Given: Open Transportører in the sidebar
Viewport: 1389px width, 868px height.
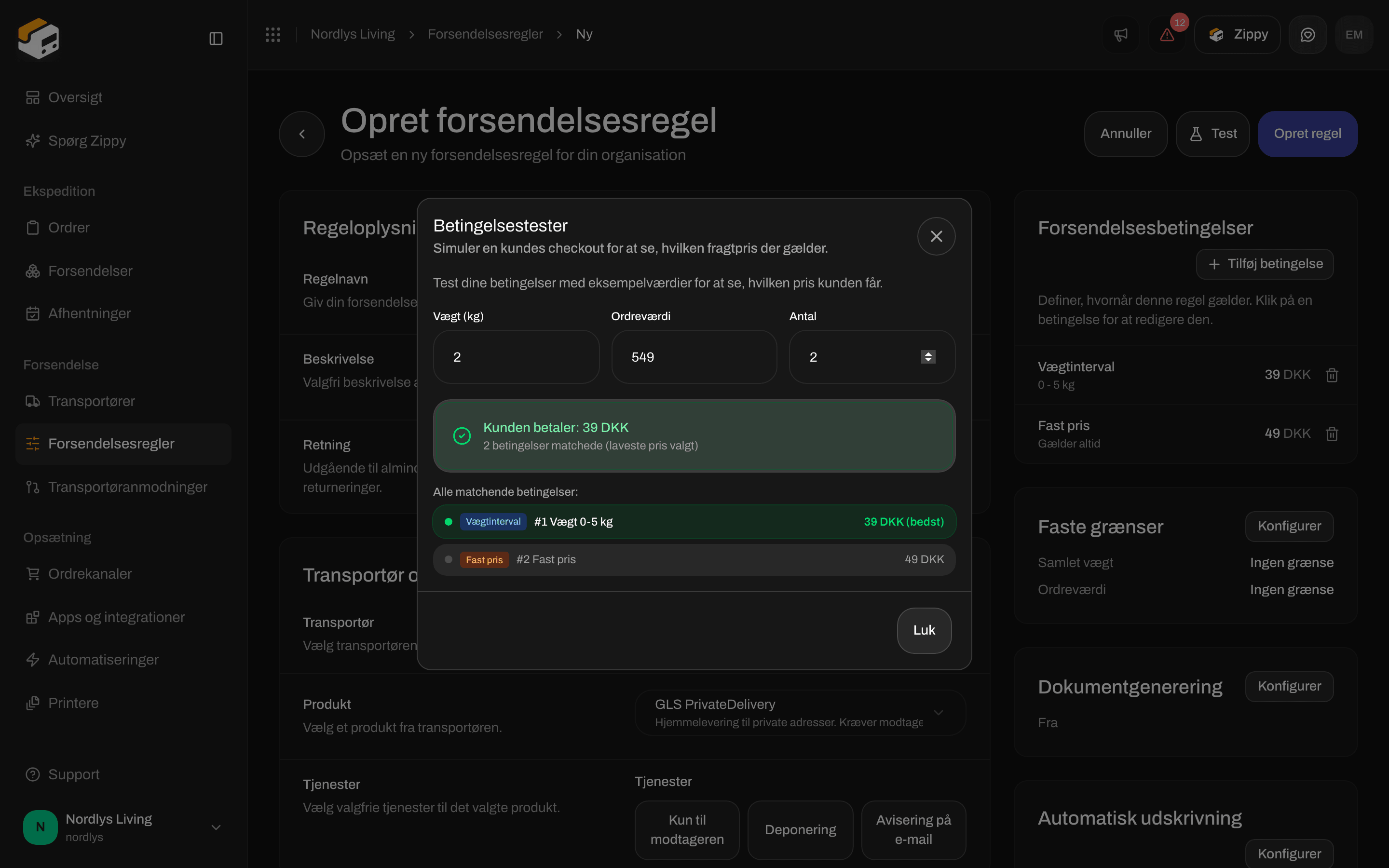Looking at the screenshot, I should click(x=123, y=401).
